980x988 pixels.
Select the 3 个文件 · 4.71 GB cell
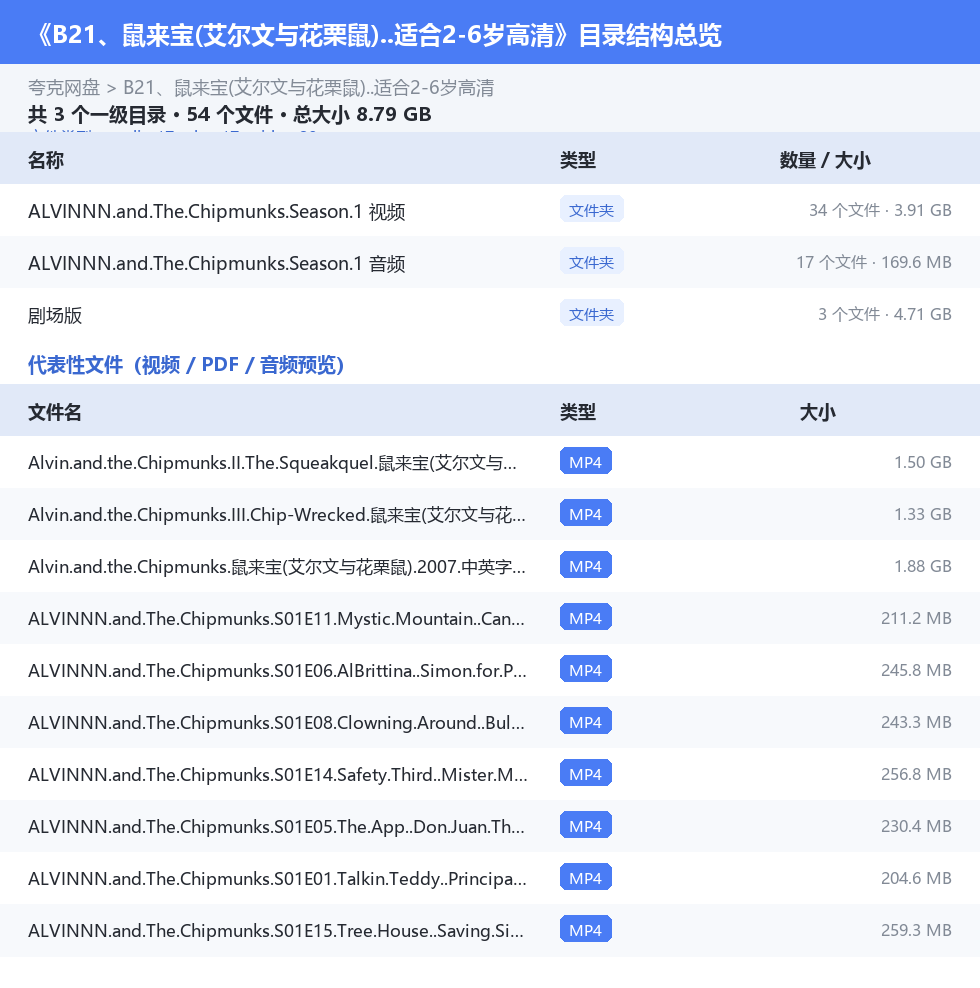[884, 314]
